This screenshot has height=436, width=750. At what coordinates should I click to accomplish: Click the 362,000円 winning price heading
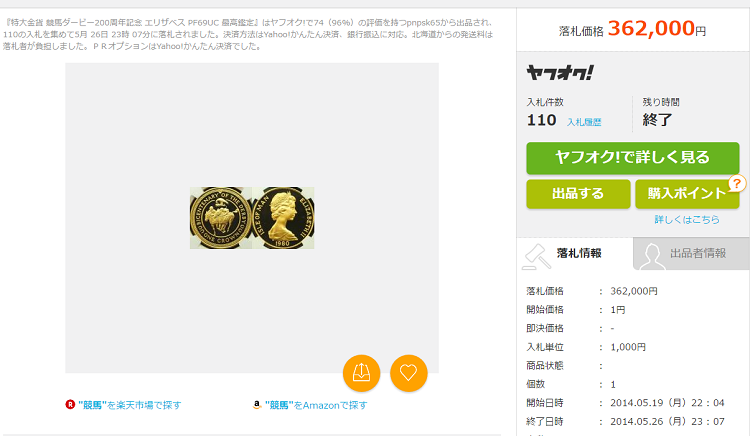632,29
